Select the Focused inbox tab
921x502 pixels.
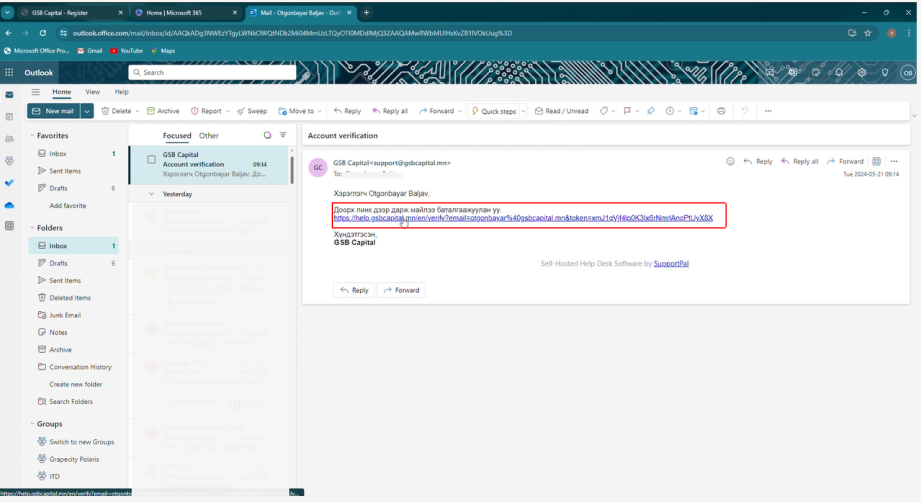177,136
